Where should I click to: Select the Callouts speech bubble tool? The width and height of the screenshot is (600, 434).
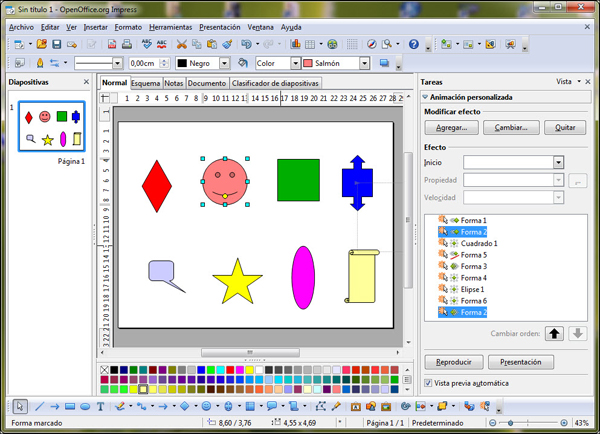(272, 406)
